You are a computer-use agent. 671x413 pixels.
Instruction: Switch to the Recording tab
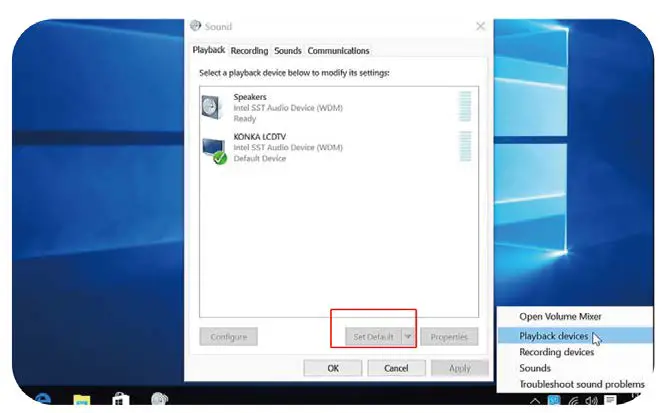click(249, 51)
